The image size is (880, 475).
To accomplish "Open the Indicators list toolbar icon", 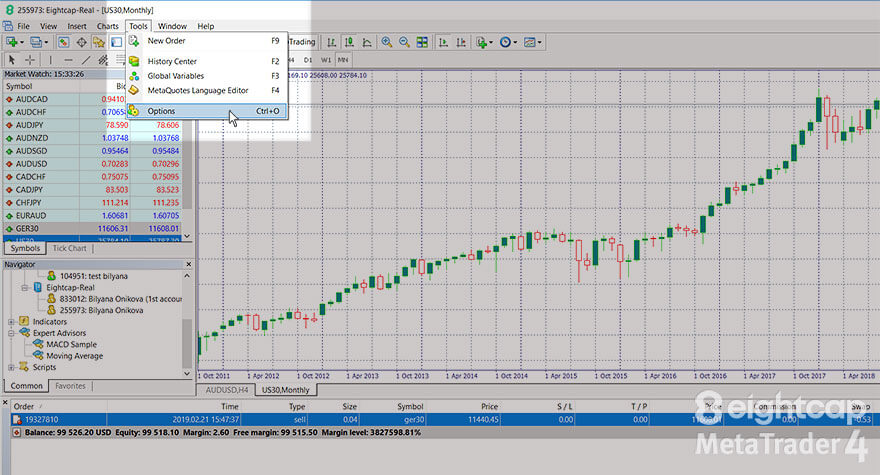I will [482, 42].
